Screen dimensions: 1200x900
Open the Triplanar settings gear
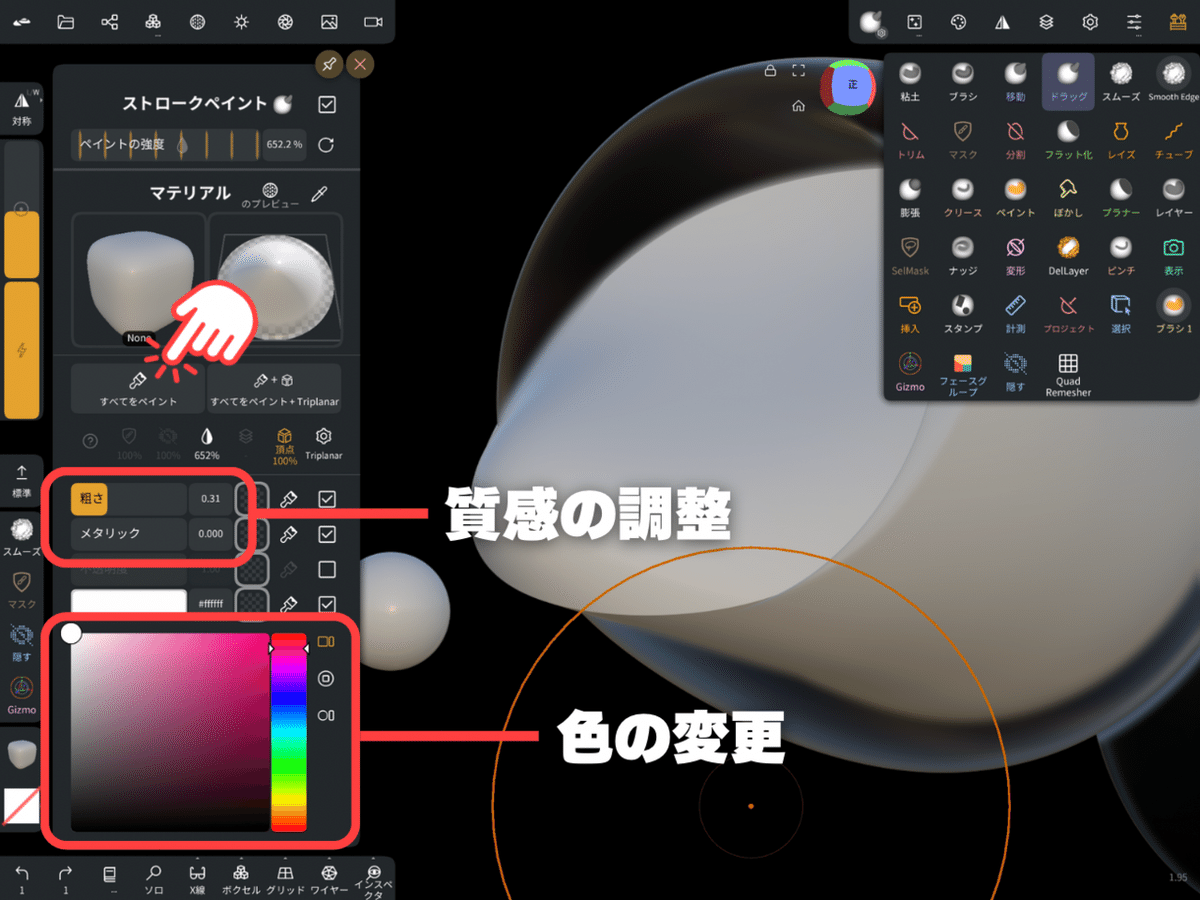pos(323,443)
